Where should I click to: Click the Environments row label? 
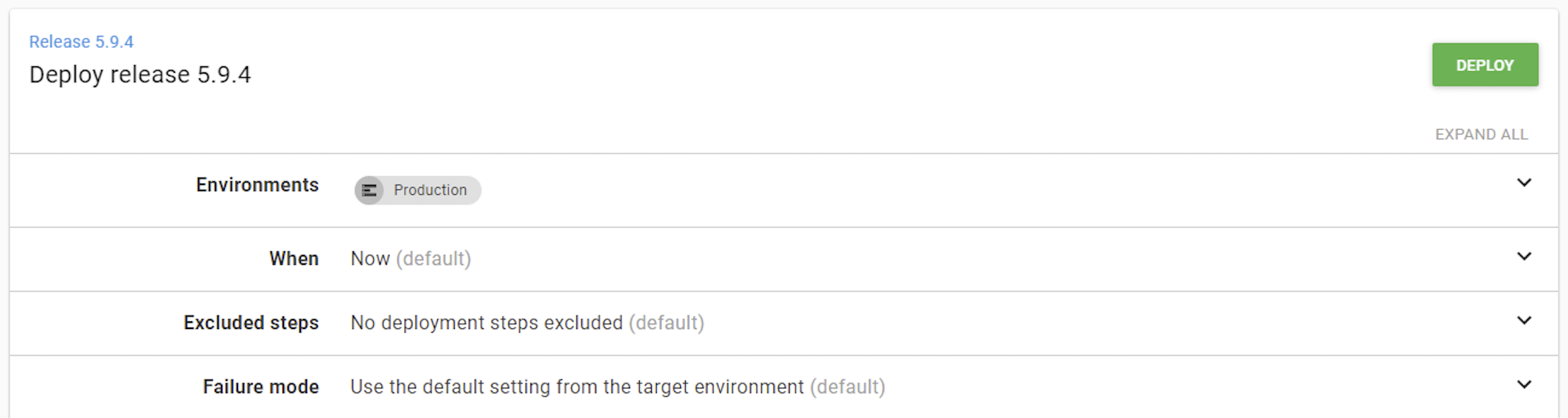pyautogui.click(x=257, y=185)
